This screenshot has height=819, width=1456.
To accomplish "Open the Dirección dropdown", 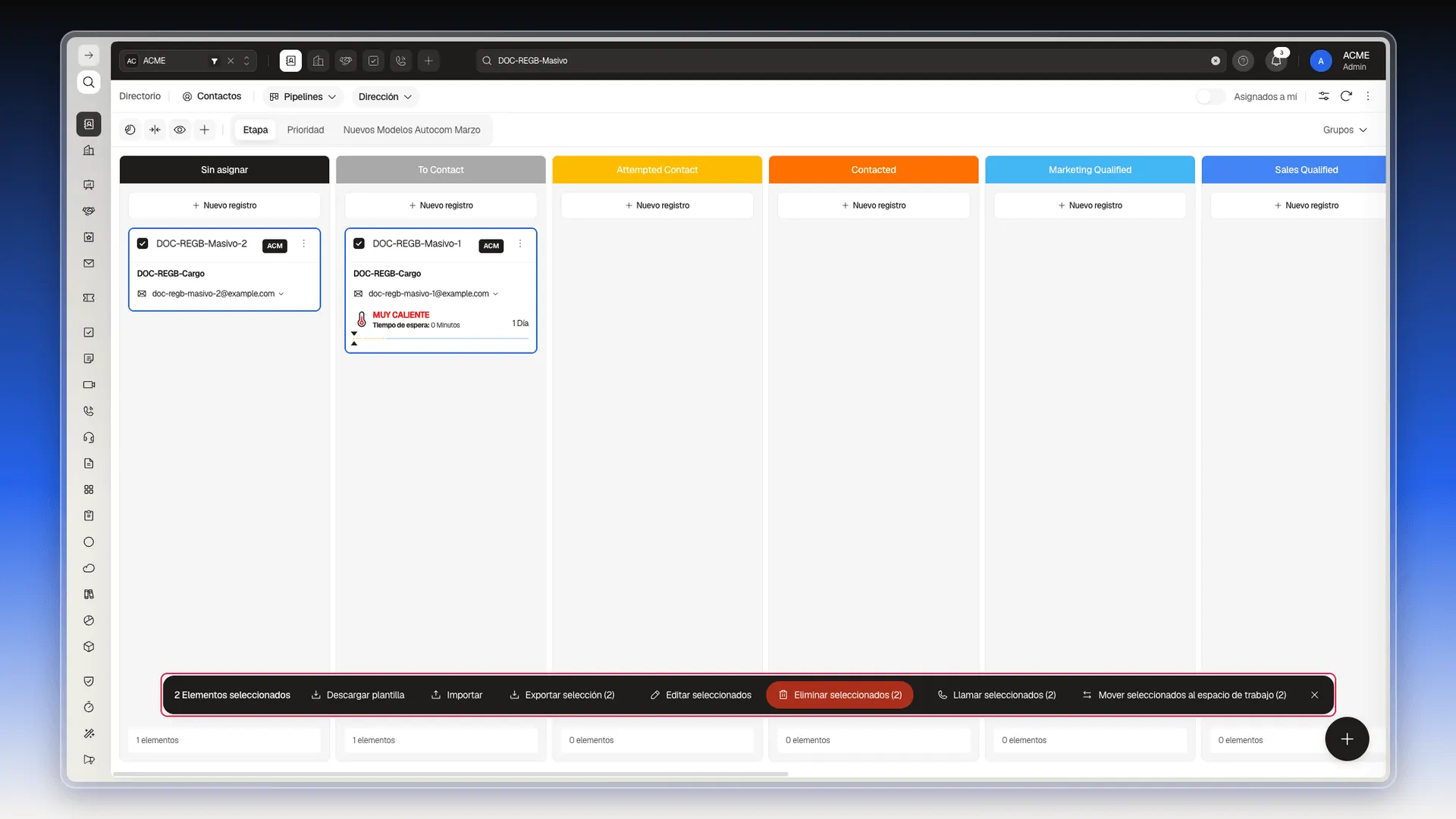I will (x=384, y=96).
